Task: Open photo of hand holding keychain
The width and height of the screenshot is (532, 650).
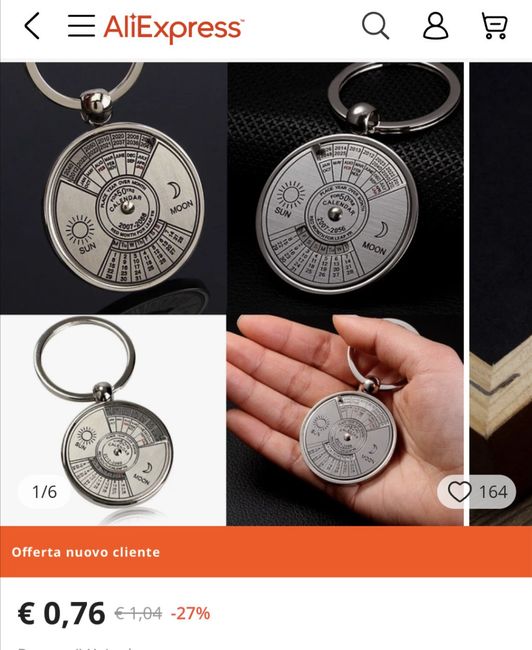Action: 345,420
